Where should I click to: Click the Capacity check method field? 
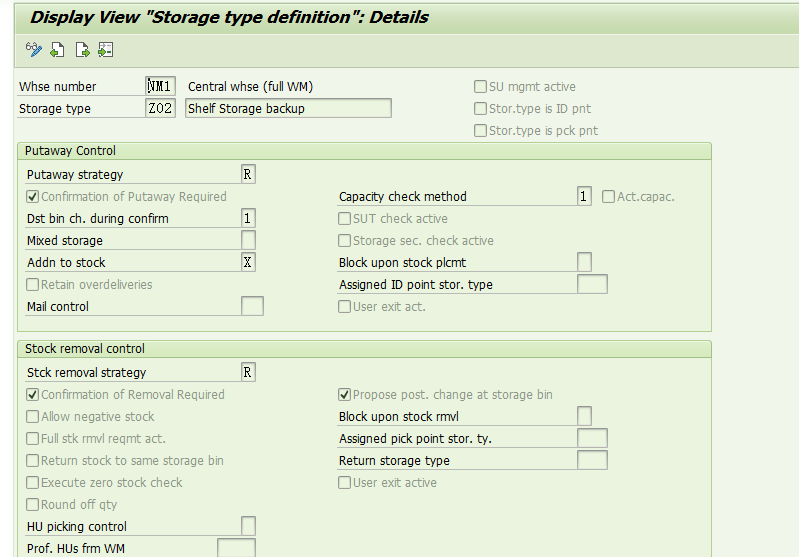pos(584,196)
